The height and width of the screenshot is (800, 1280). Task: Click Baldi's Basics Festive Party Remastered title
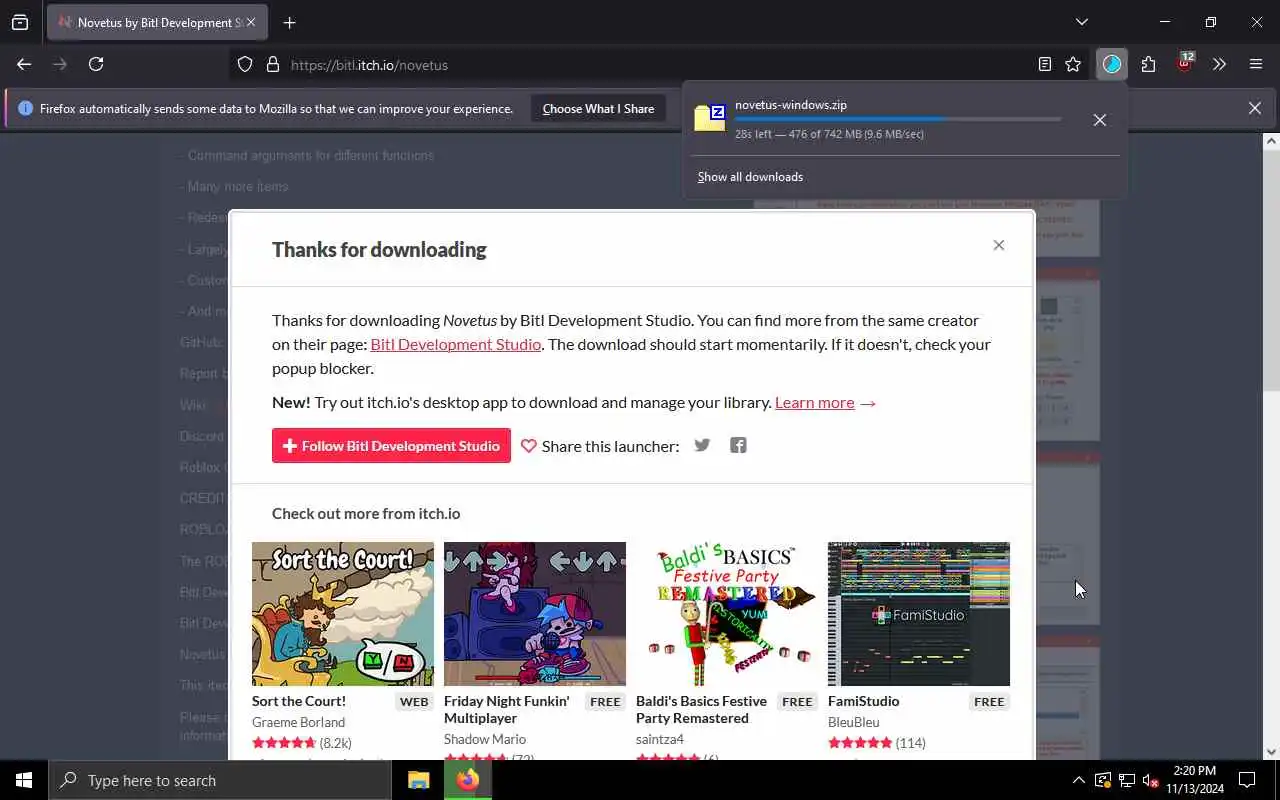click(701, 710)
